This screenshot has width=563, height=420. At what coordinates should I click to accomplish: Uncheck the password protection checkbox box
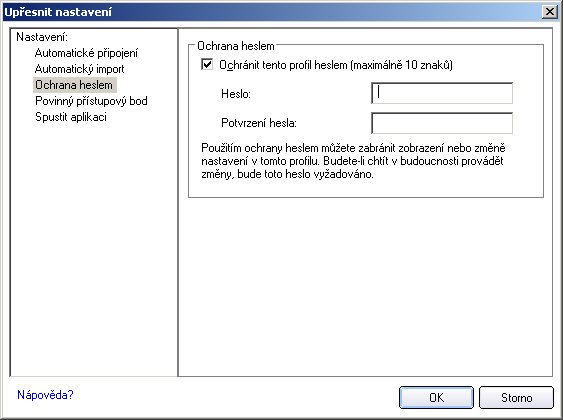click(207, 65)
